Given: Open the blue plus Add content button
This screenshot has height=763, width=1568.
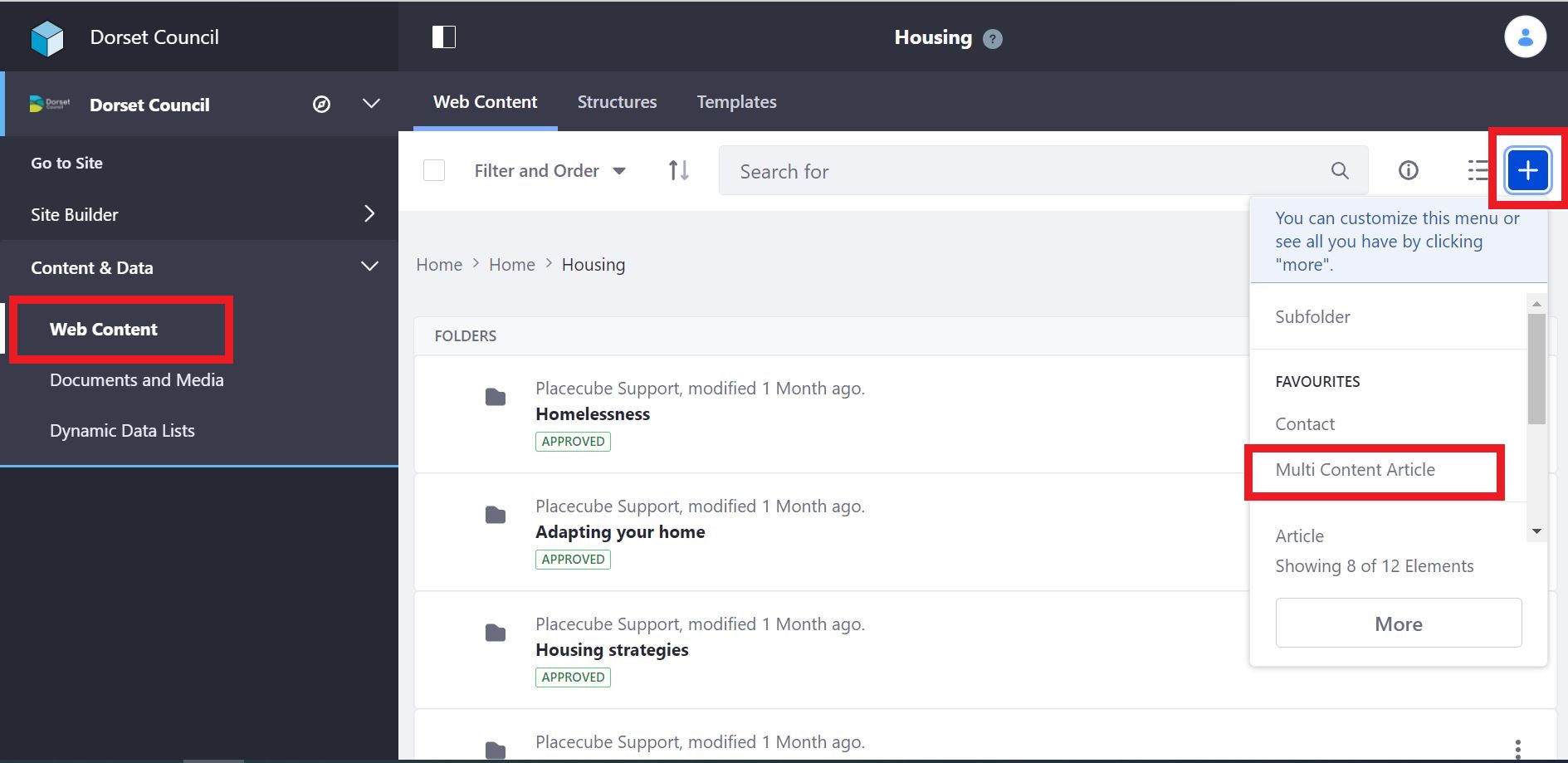Looking at the screenshot, I should click(x=1527, y=170).
